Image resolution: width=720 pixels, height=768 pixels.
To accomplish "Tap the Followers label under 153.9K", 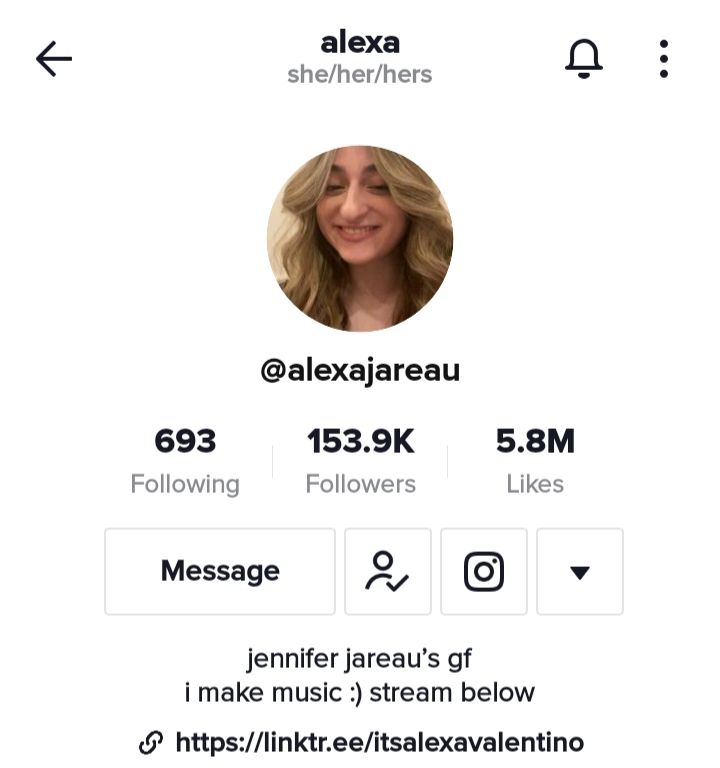I will click(x=360, y=484).
